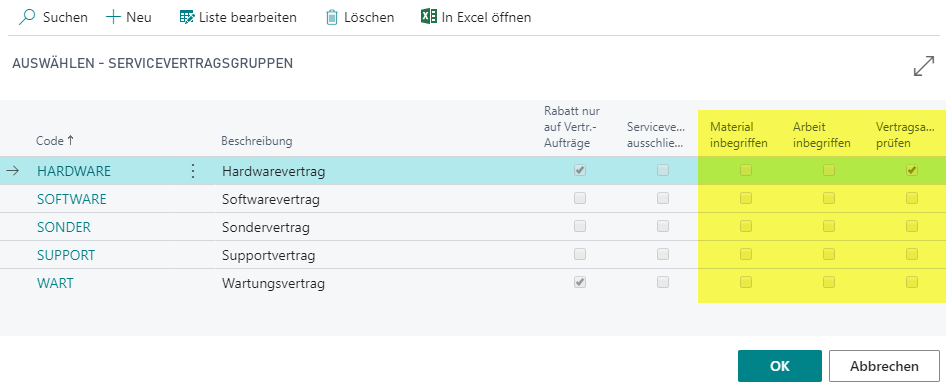Open the WART code link

(x=56, y=283)
